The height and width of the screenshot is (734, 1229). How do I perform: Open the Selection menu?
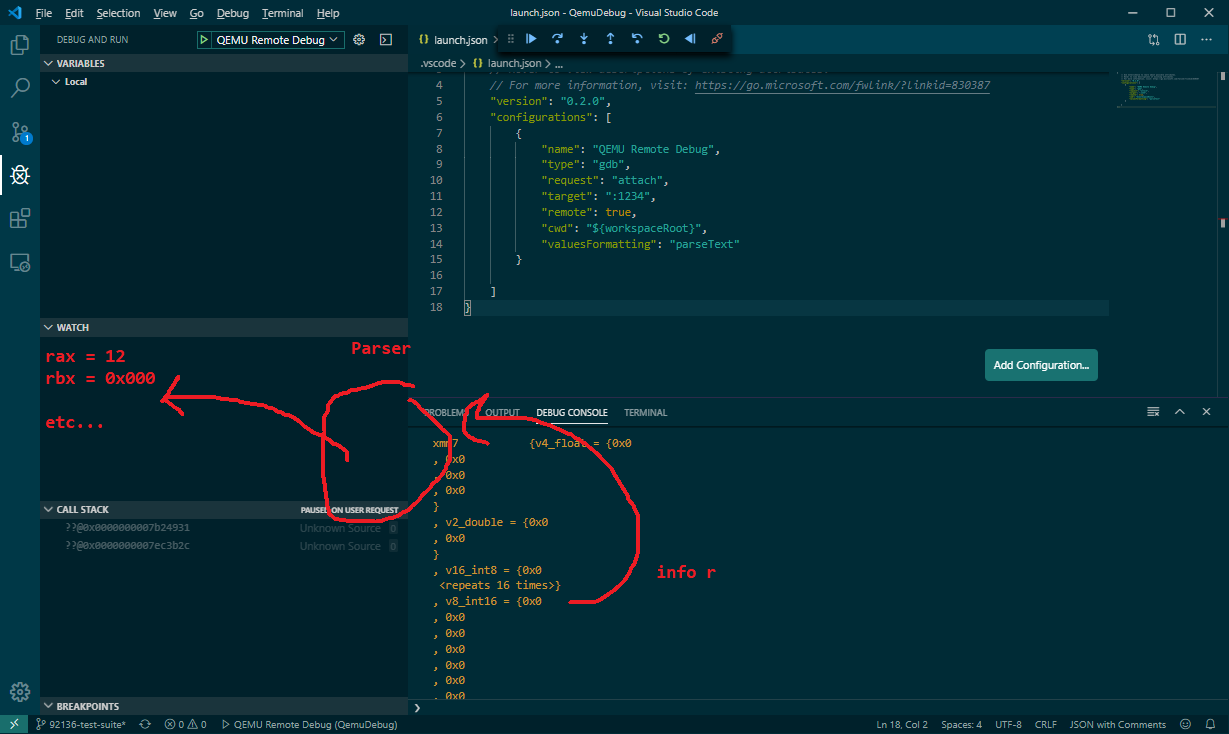[x=119, y=13]
